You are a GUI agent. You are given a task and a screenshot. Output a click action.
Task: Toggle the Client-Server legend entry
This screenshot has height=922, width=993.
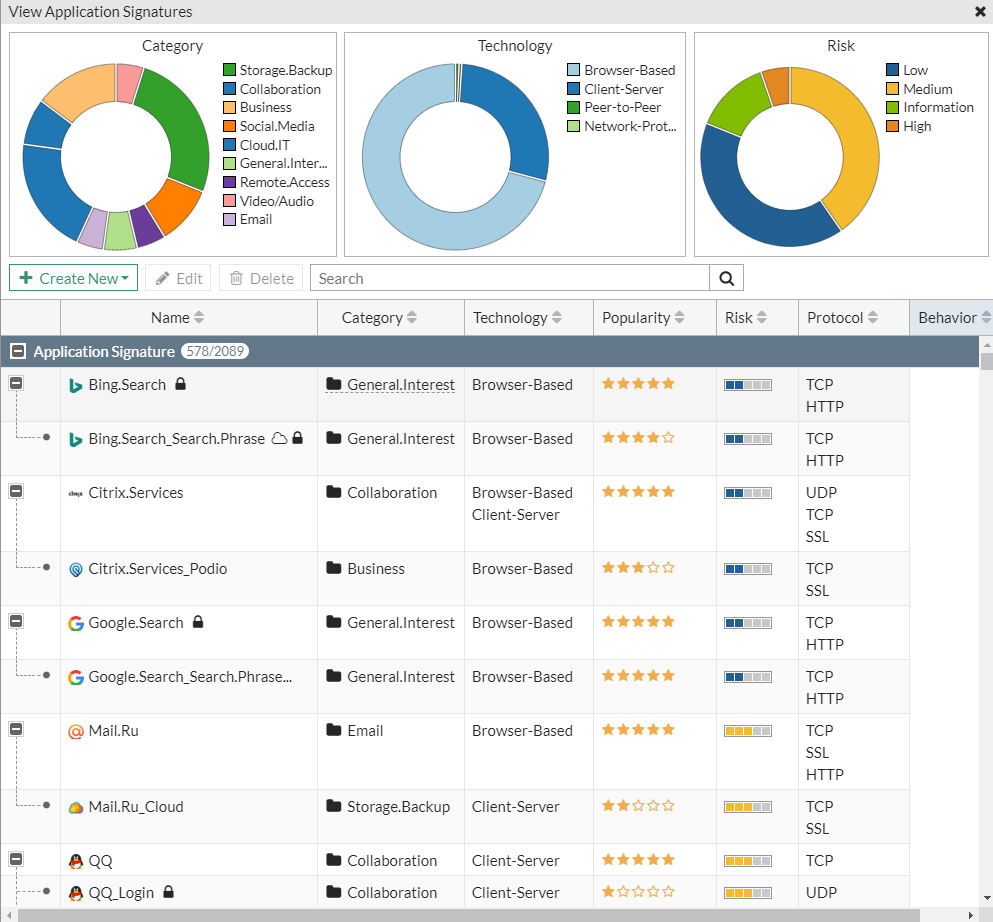pyautogui.click(x=622, y=89)
